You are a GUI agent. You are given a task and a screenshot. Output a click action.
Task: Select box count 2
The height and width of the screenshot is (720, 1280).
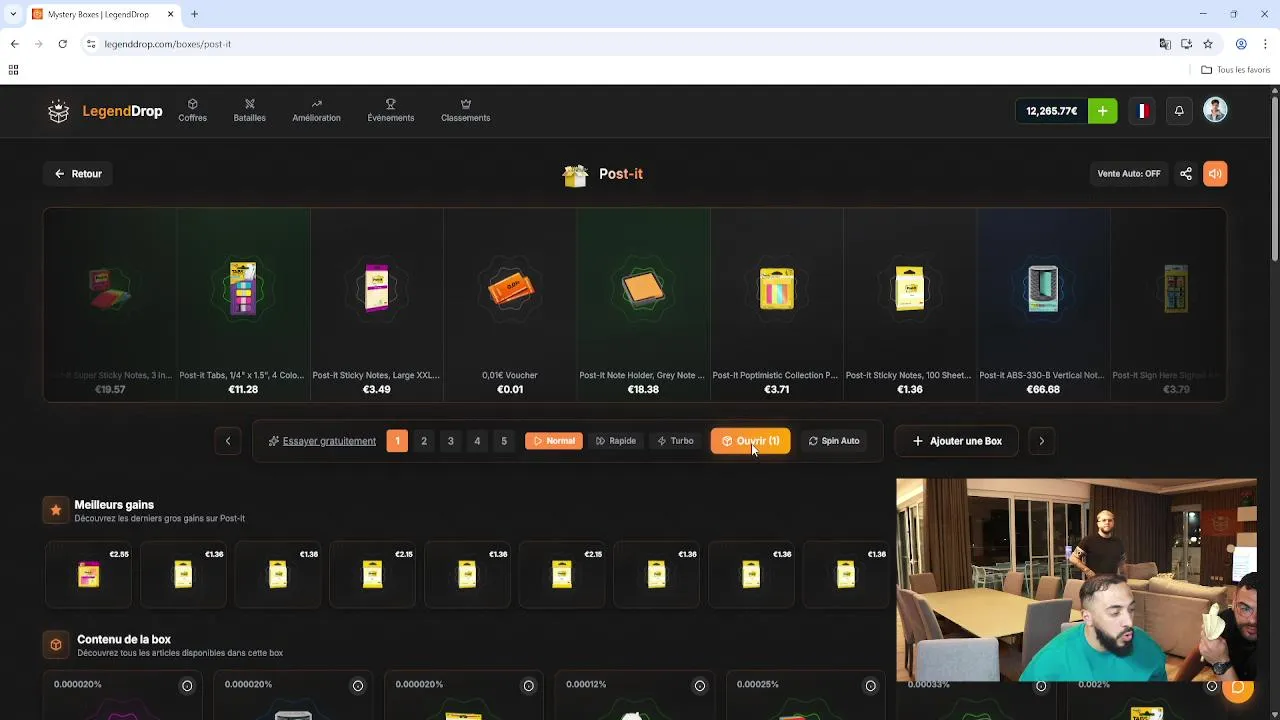[424, 441]
